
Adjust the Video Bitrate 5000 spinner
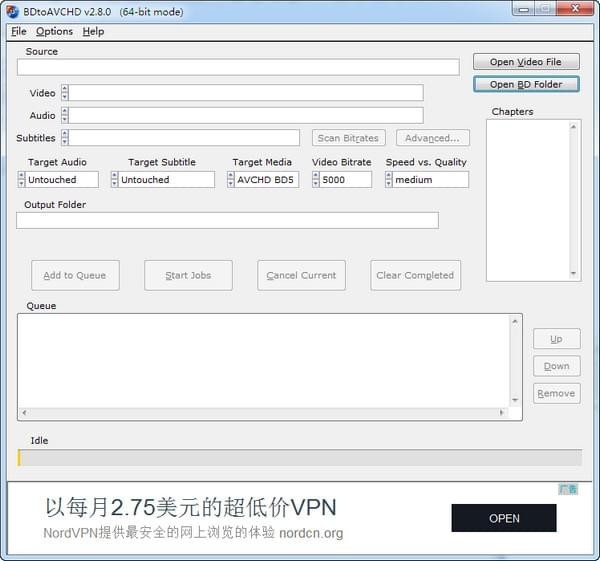[x=316, y=180]
